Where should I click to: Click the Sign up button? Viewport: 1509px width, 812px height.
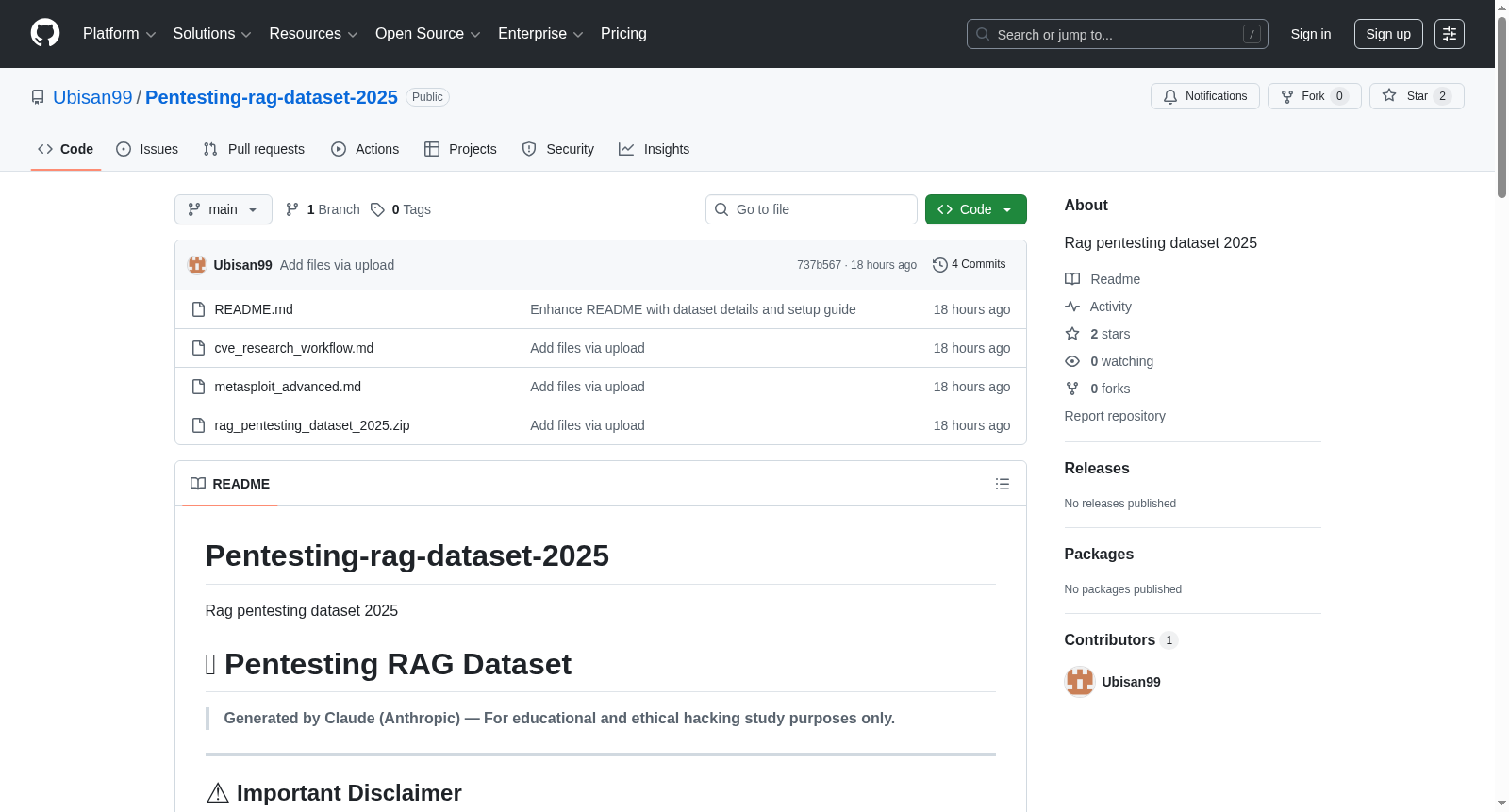[x=1388, y=34]
